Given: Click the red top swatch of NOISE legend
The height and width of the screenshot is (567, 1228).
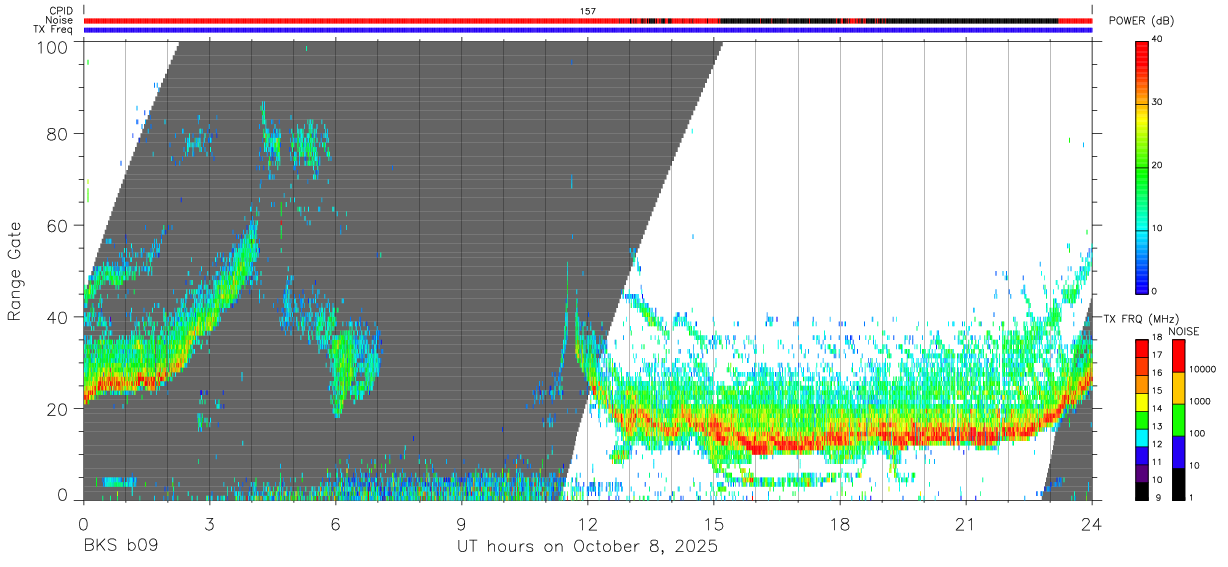Looking at the screenshot, I should click(1179, 356).
